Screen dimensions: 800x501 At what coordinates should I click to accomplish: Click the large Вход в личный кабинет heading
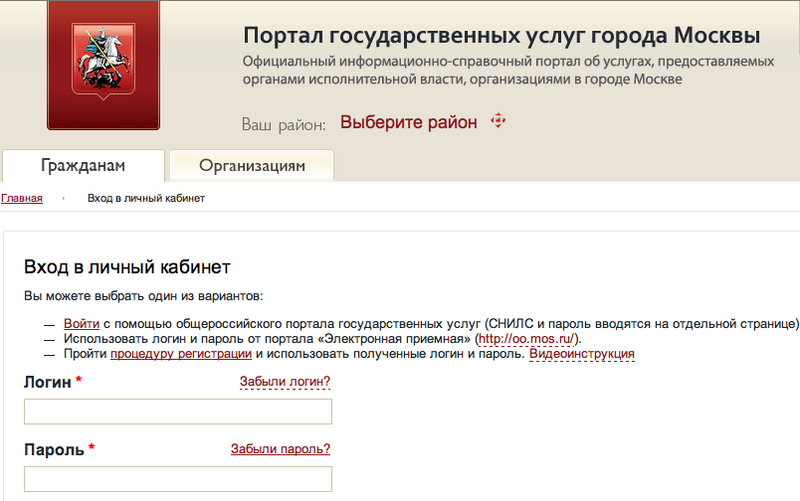(x=127, y=267)
